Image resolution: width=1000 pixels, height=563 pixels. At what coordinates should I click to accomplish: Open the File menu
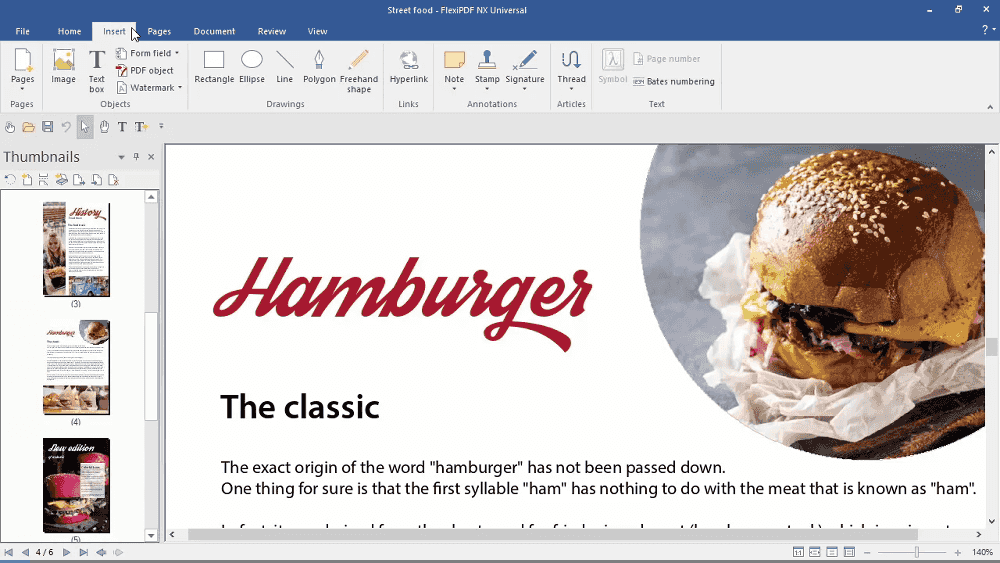(22, 31)
